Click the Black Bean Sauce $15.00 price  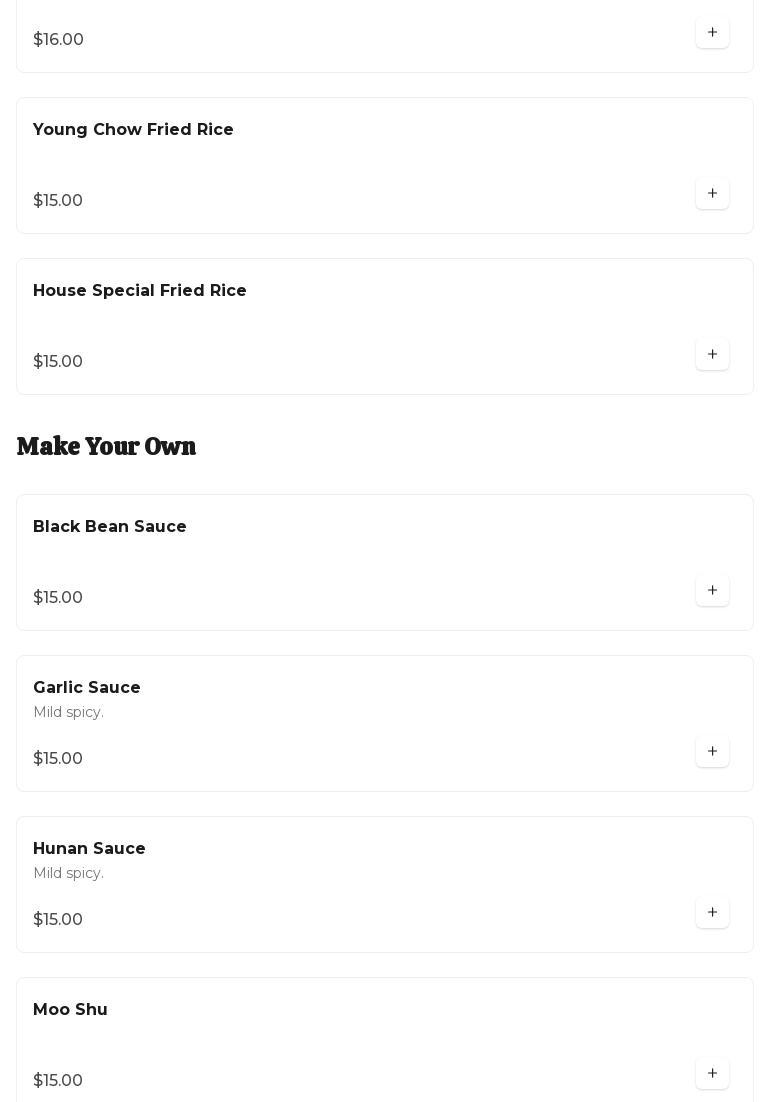[58, 598]
